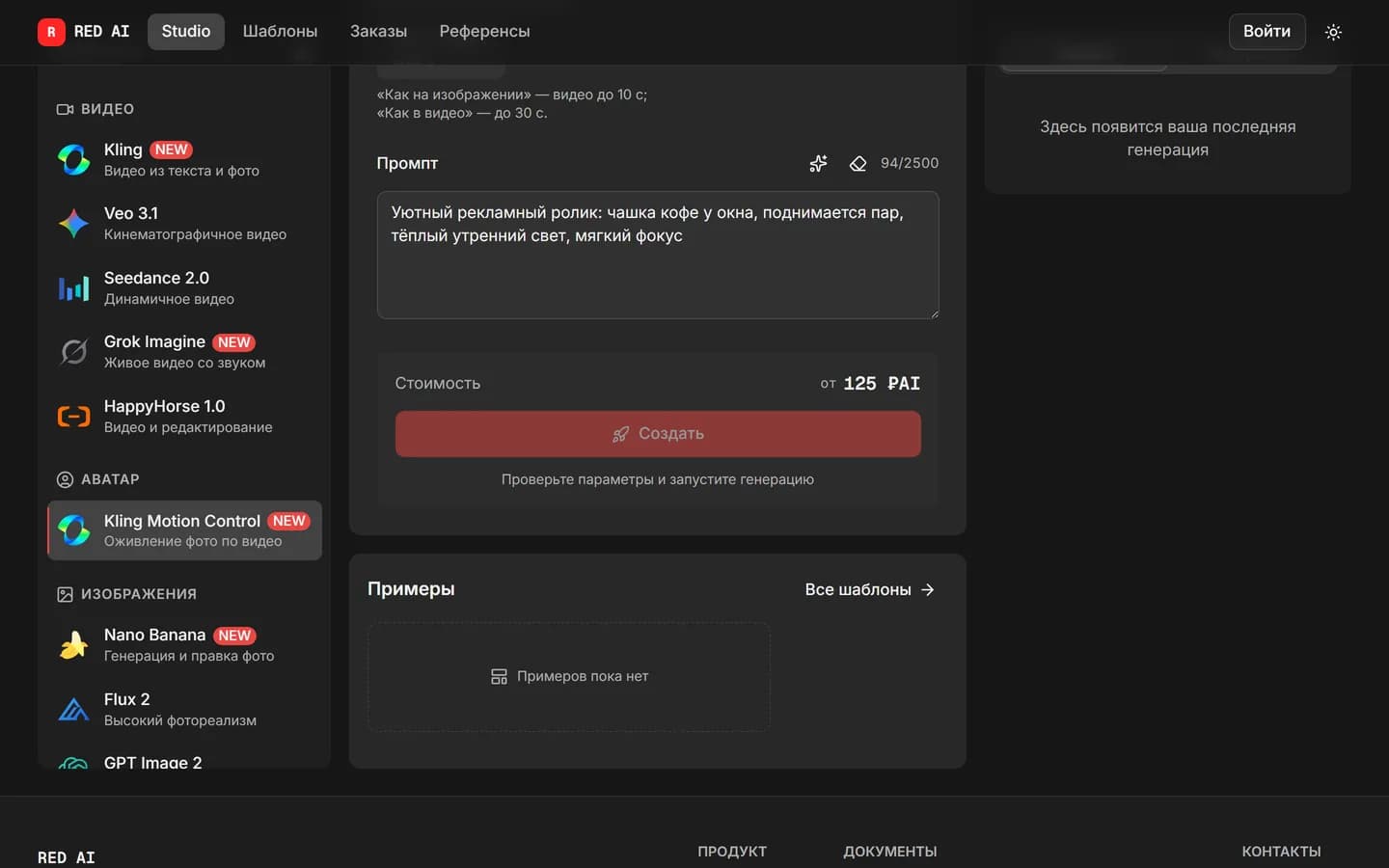The width and height of the screenshot is (1389, 868).
Task: Click the Видео section camera icon
Action: pyautogui.click(x=65, y=109)
